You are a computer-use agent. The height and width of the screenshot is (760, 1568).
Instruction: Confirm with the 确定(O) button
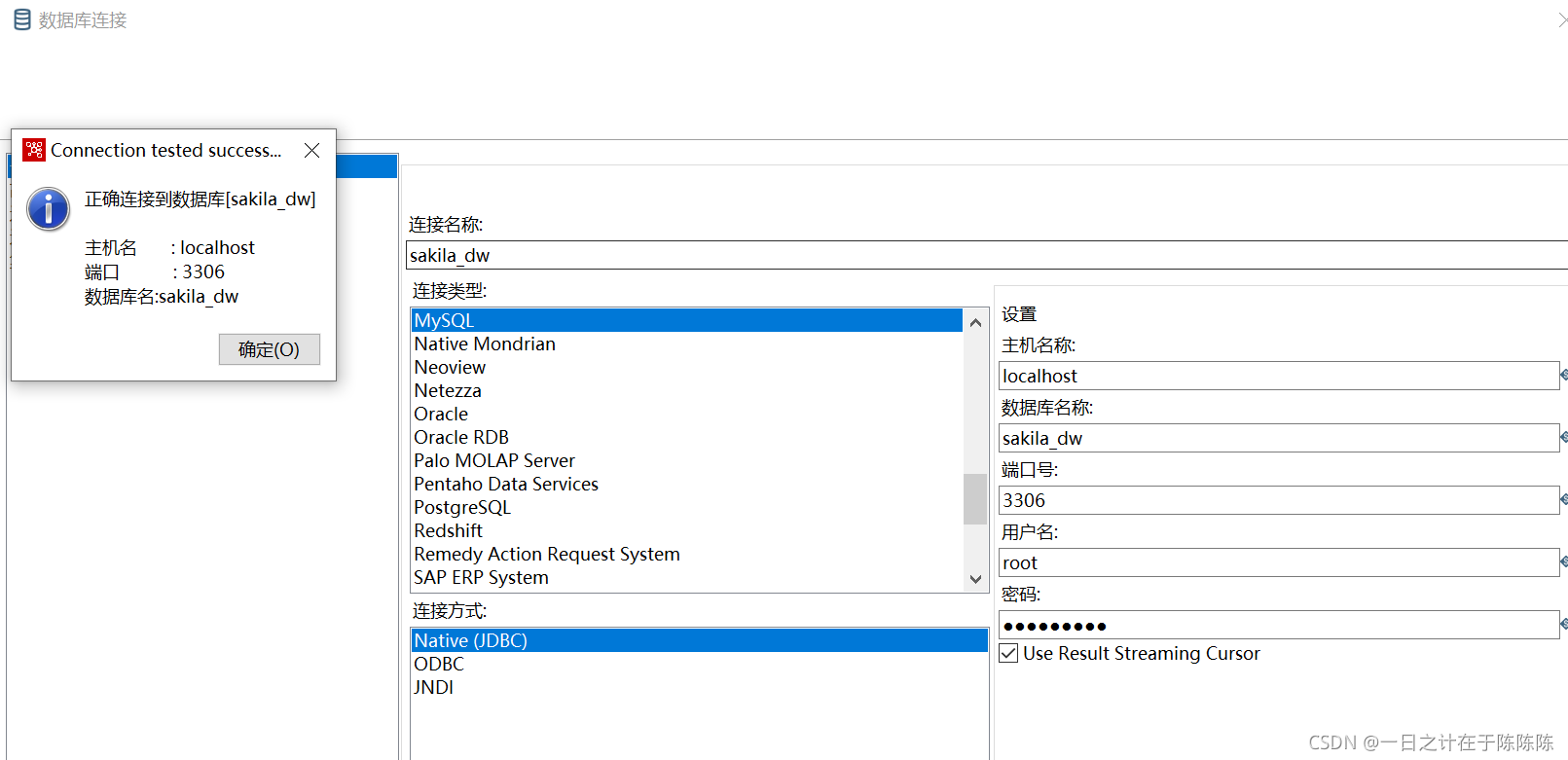270,349
